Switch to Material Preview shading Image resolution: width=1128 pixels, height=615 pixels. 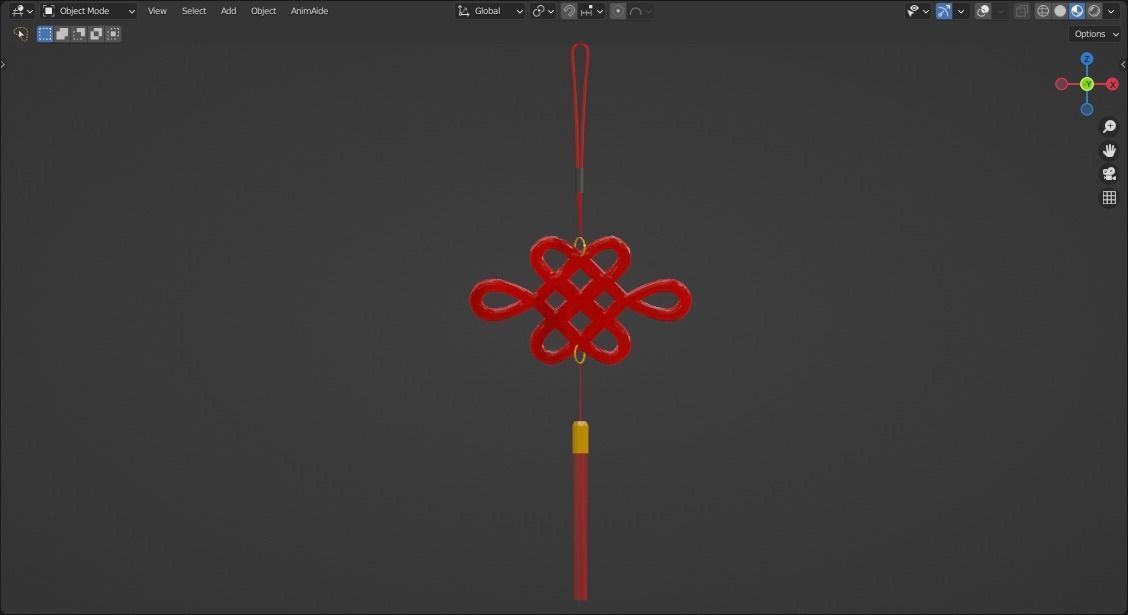point(1077,11)
